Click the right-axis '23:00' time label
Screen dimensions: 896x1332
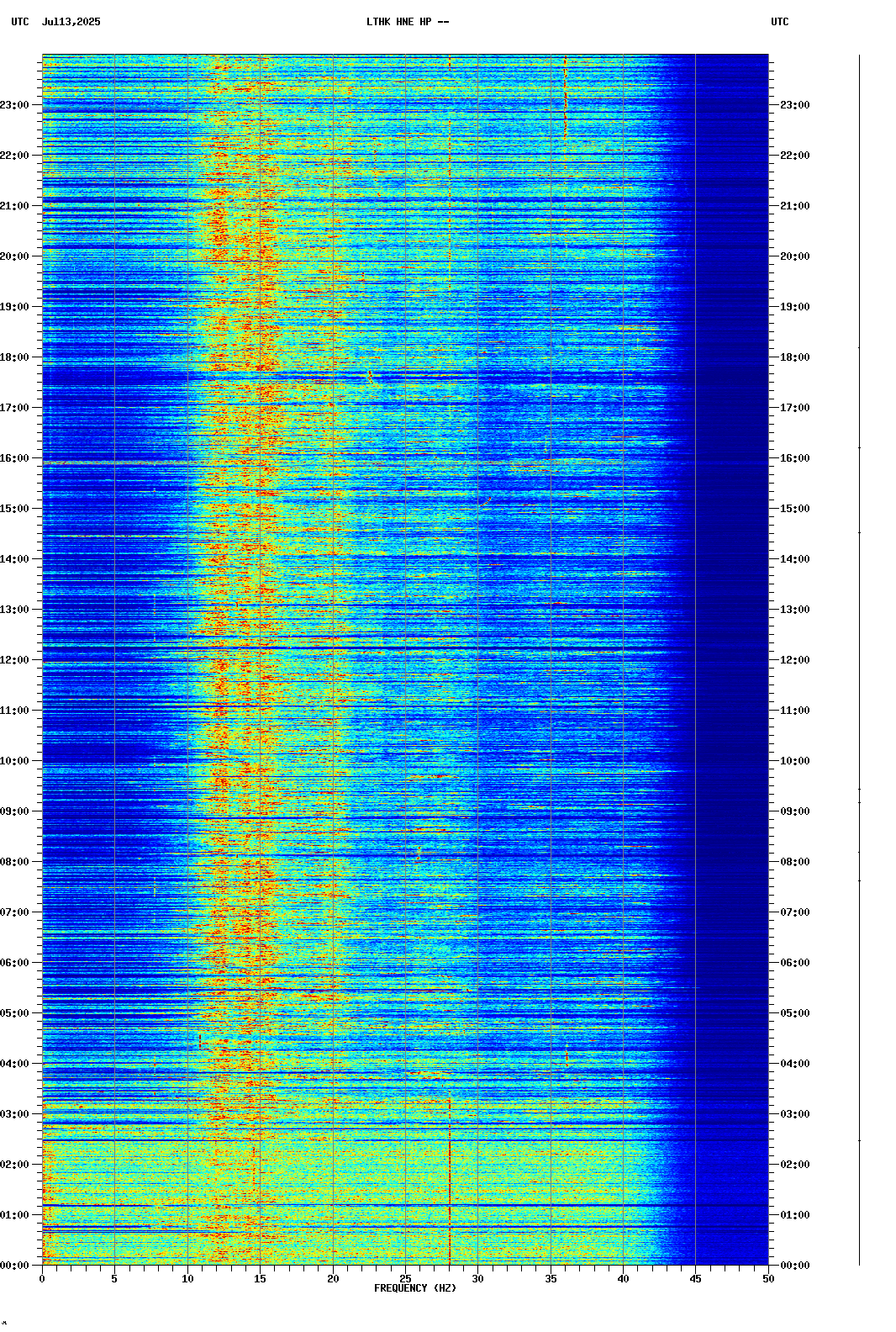pyautogui.click(x=795, y=105)
